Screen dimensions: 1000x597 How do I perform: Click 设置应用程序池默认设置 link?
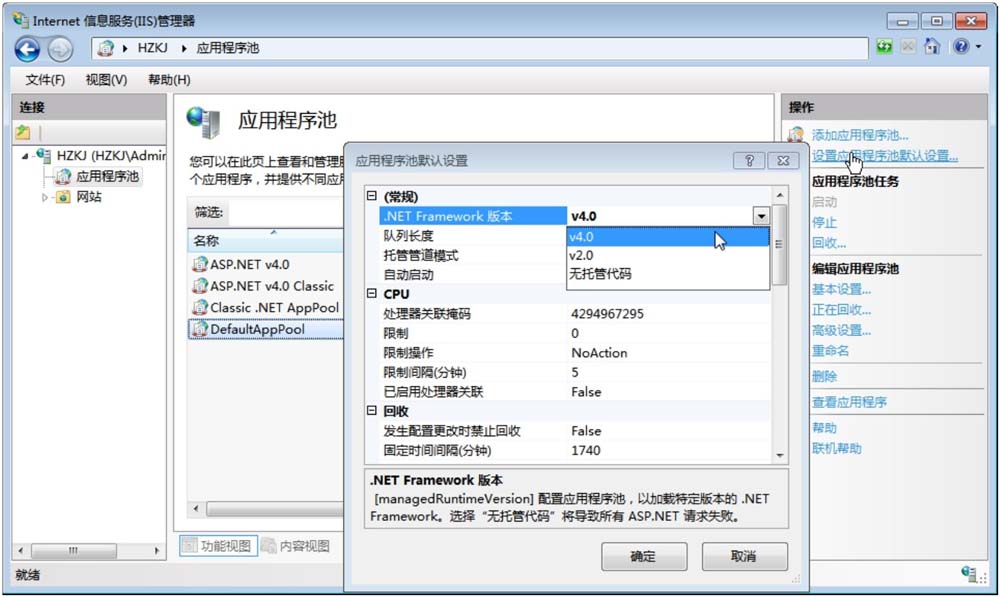(x=885, y=156)
